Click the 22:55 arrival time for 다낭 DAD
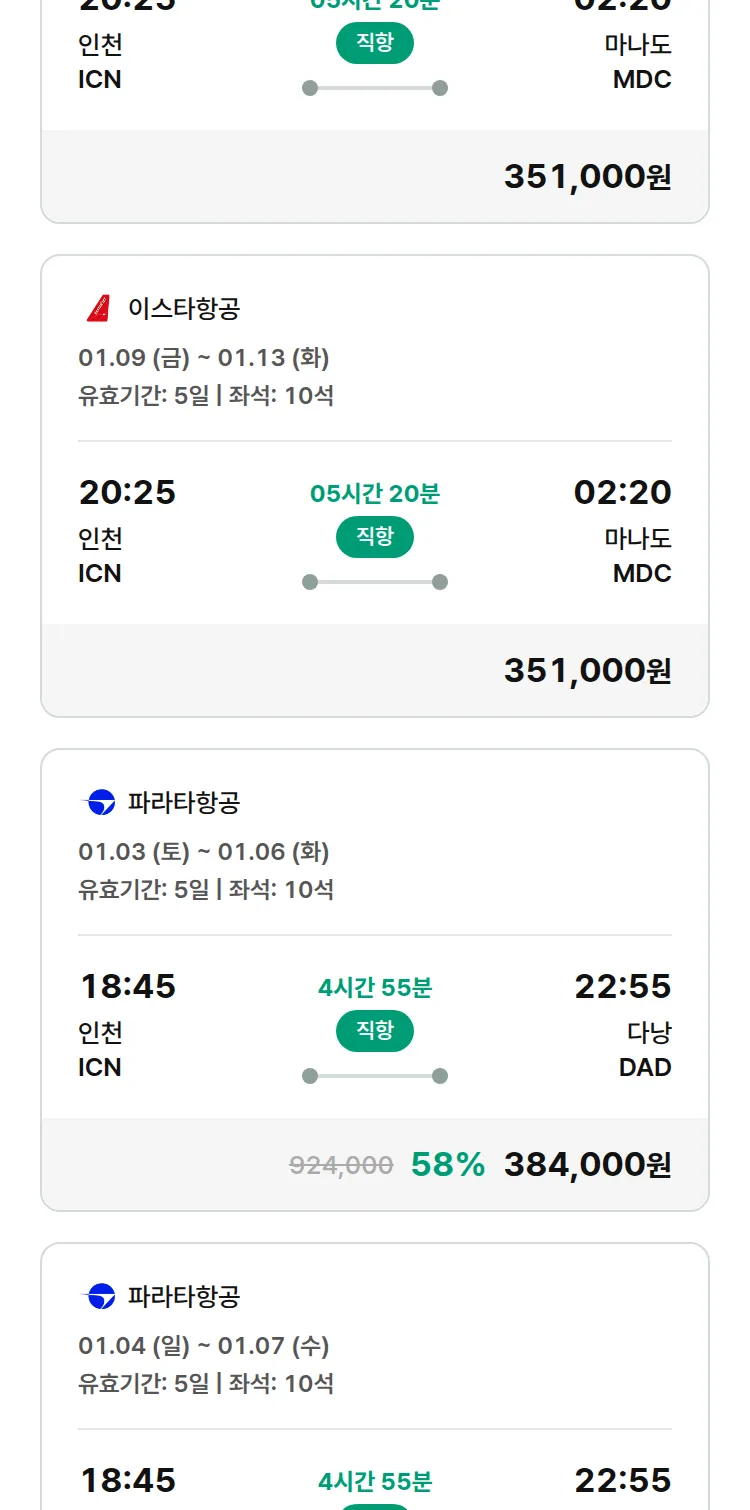 coord(622,986)
